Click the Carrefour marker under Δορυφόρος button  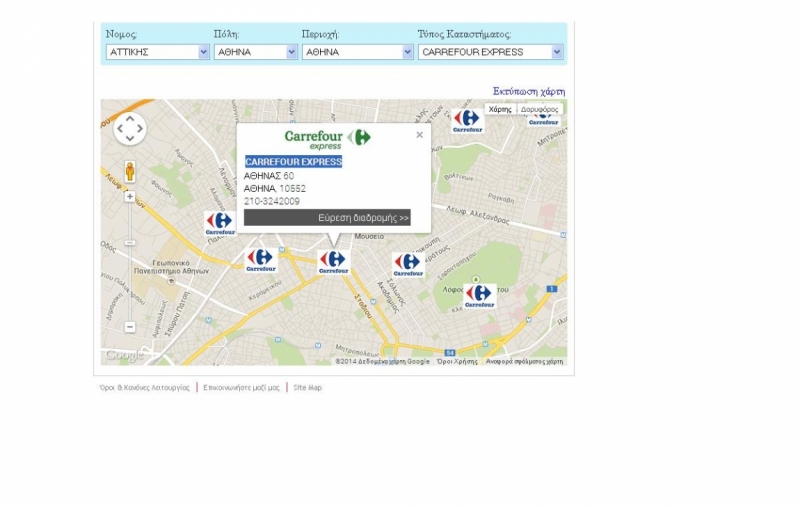pyautogui.click(x=544, y=120)
